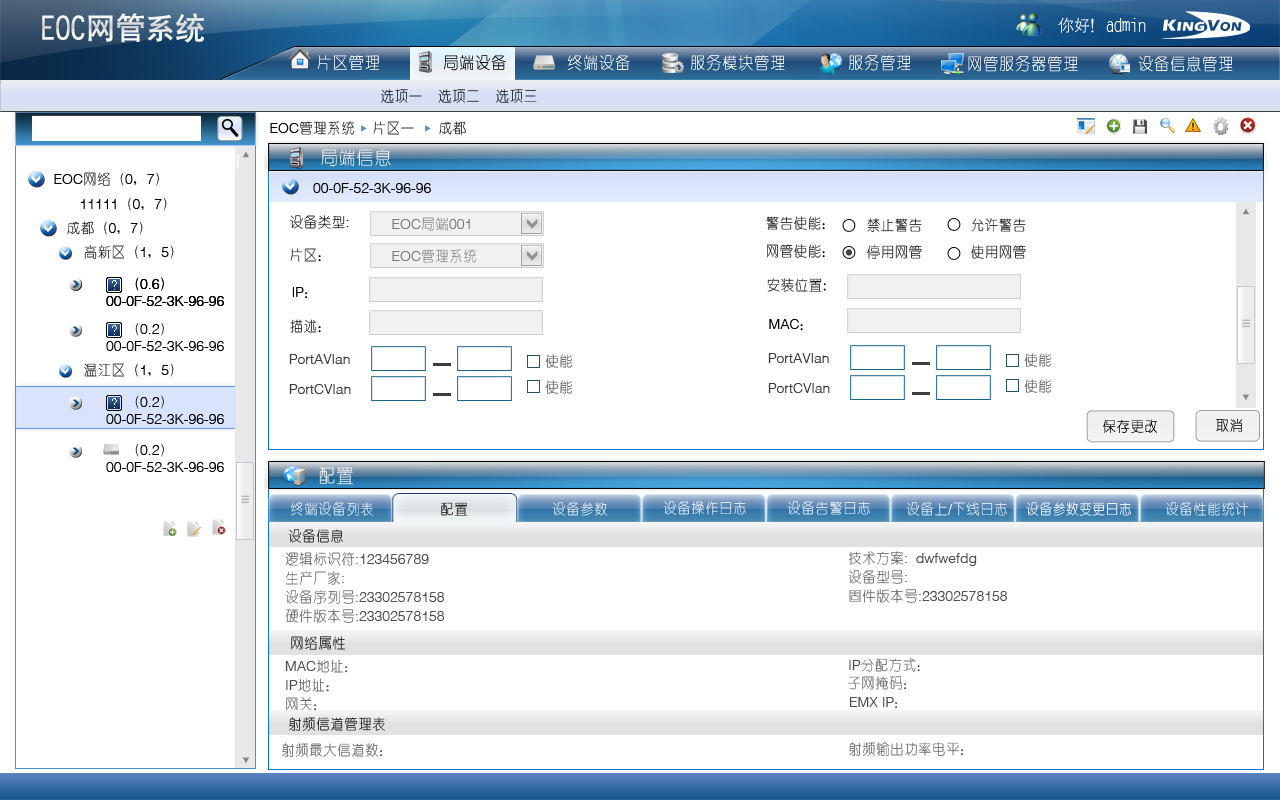This screenshot has height=800, width=1280.
Task: Expand the highlighted 温江区 device node arrow
Action: (x=76, y=404)
